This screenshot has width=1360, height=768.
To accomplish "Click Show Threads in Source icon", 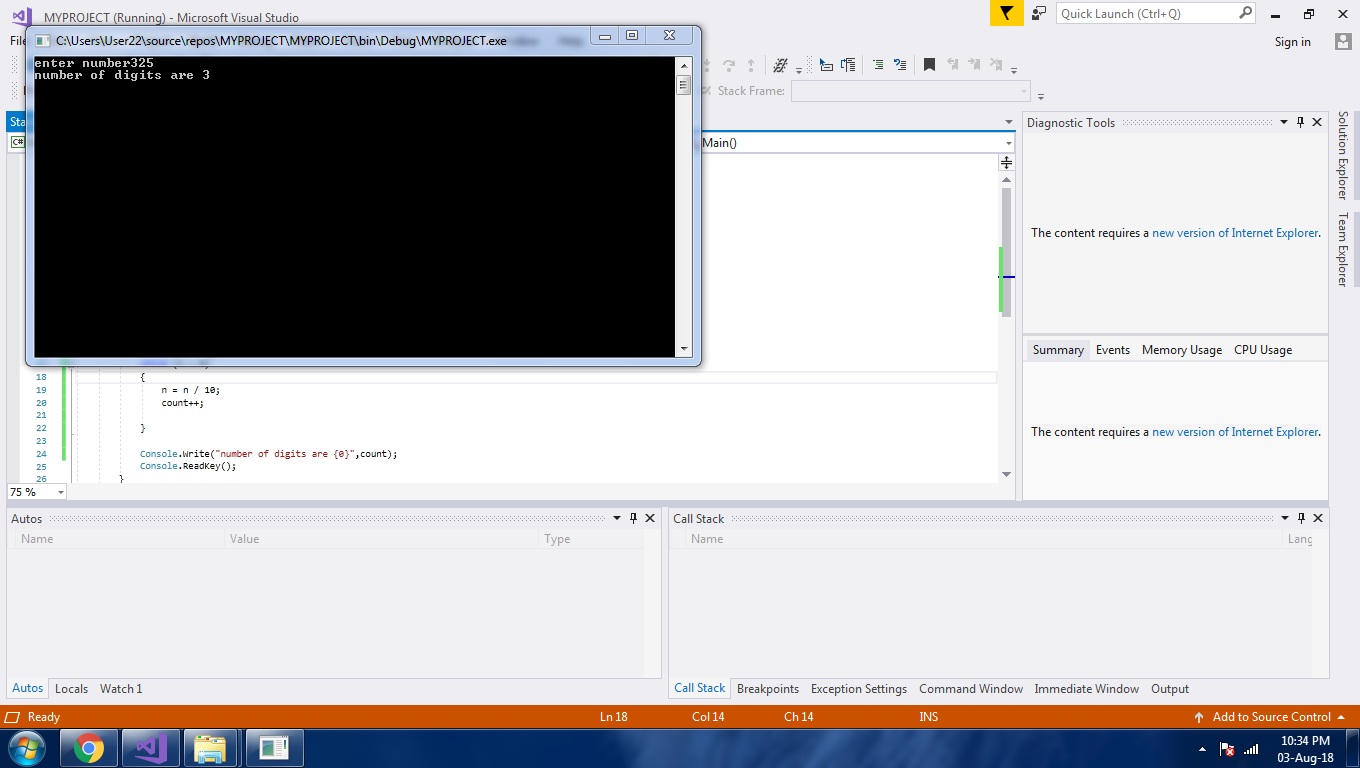I will [x=780, y=64].
